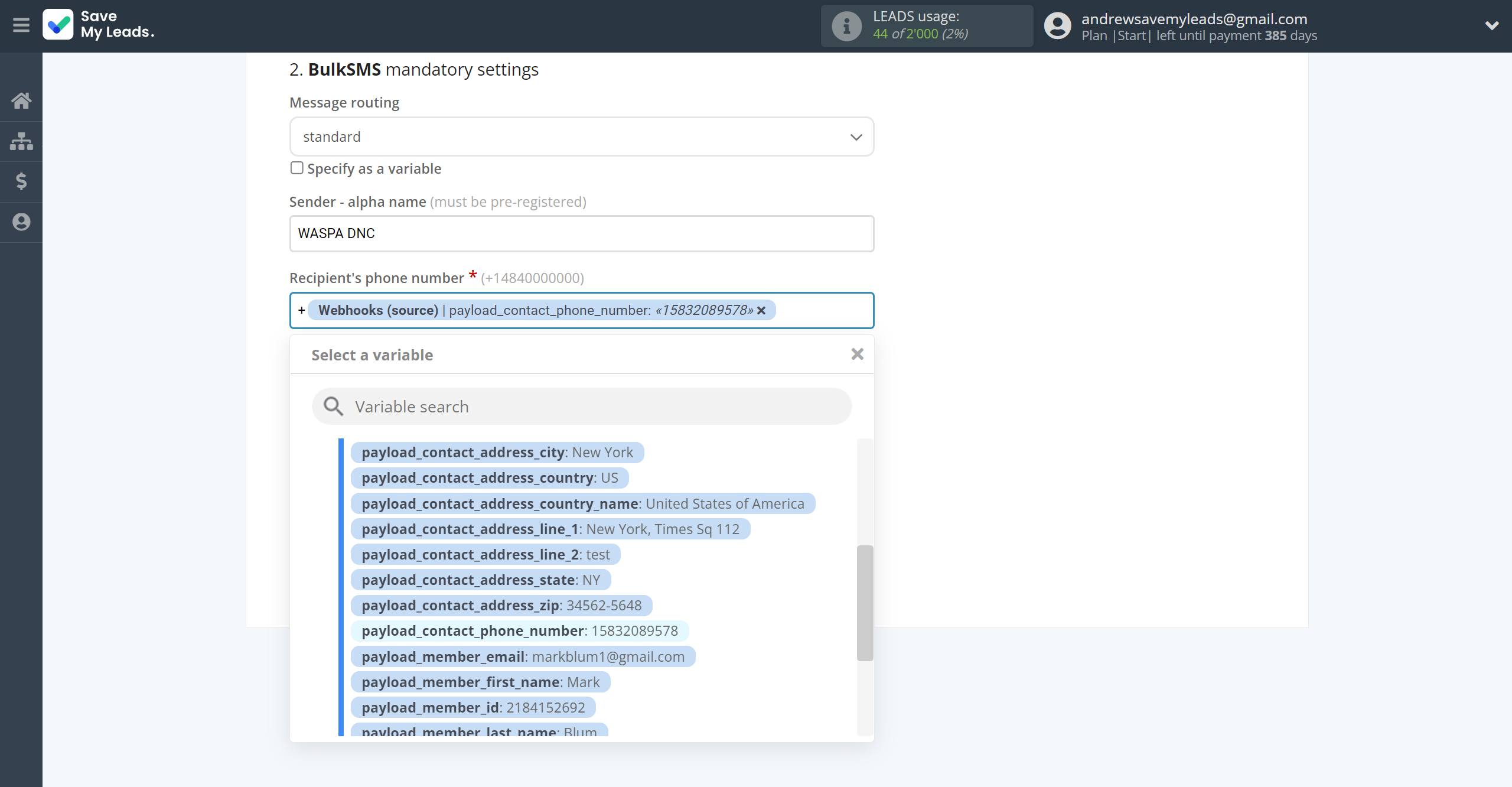Select payload_contact_address_zip variable

(x=501, y=606)
